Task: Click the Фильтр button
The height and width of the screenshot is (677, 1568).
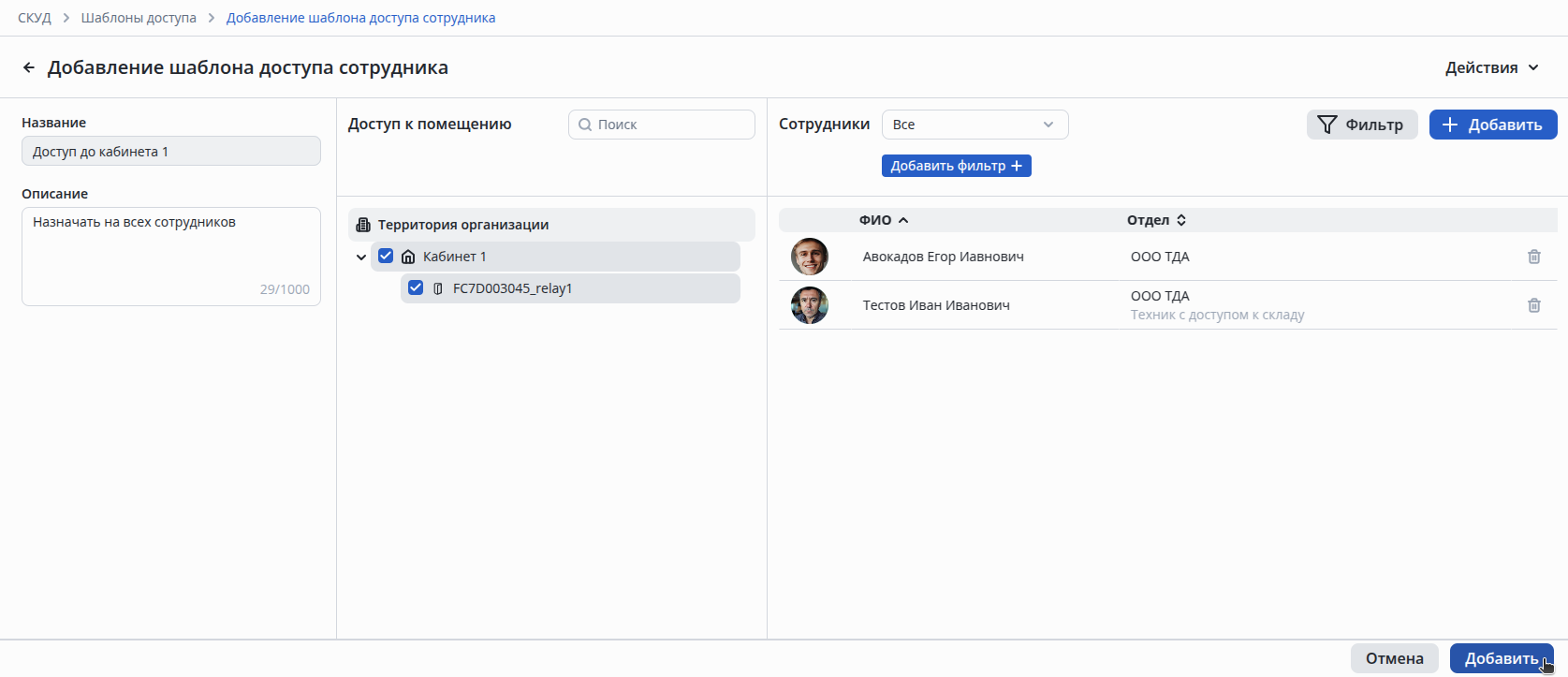Action: [1361, 125]
